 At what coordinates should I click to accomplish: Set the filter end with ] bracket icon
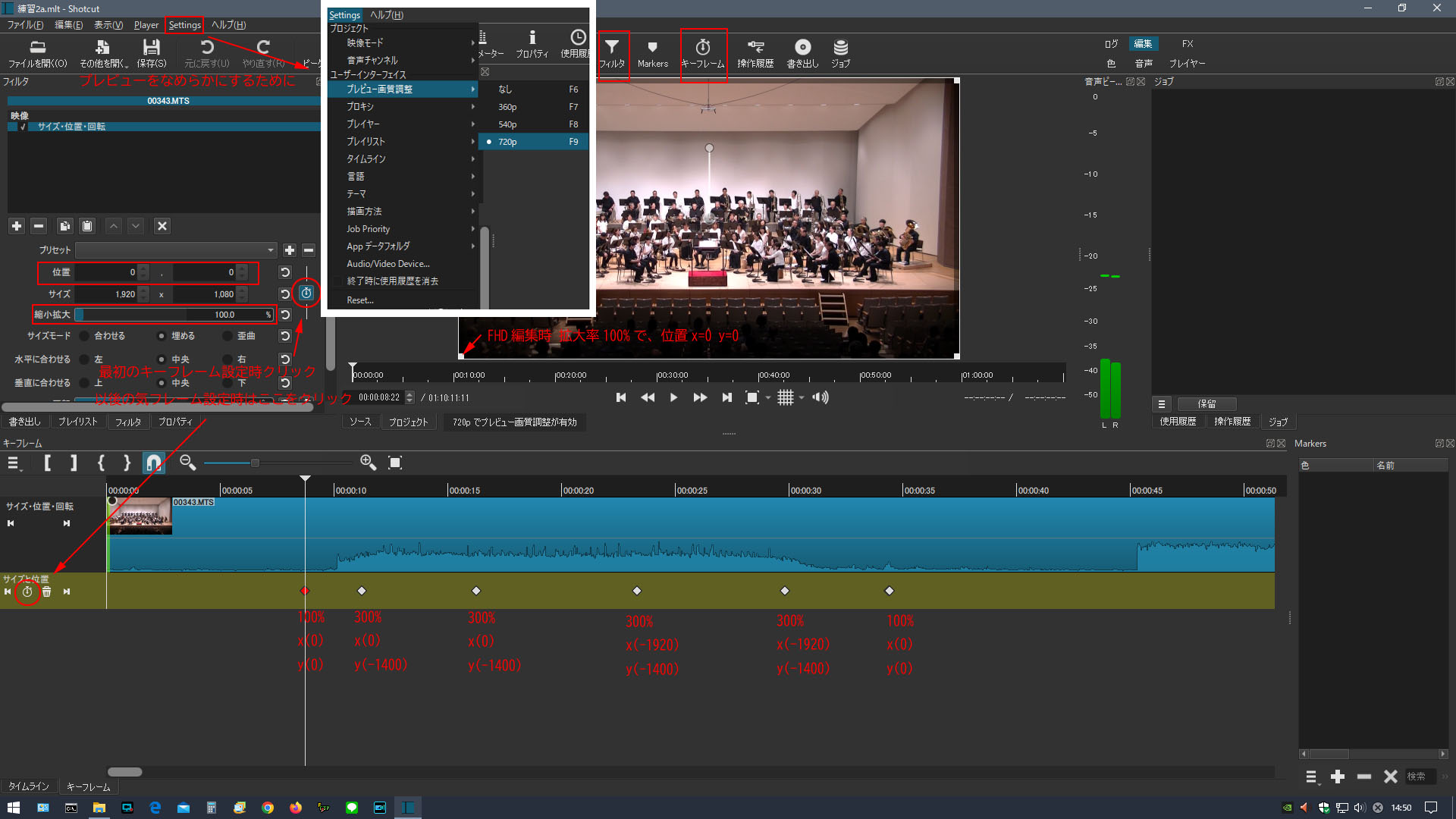click(73, 463)
